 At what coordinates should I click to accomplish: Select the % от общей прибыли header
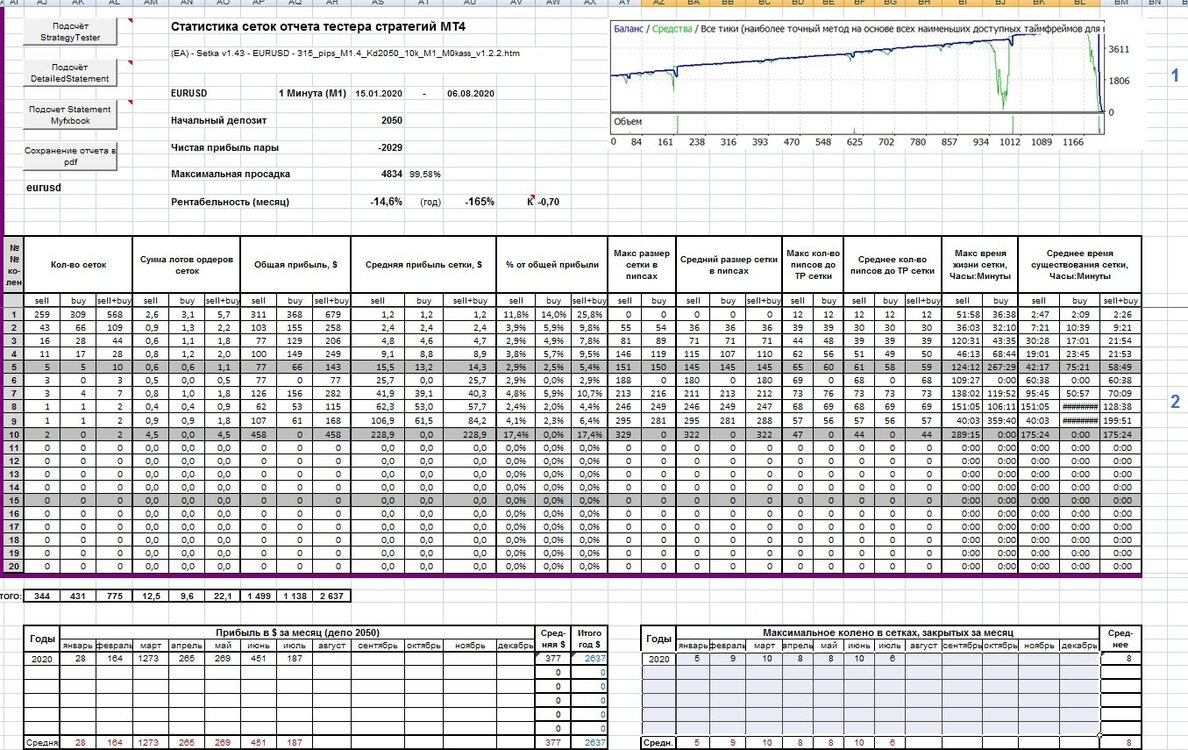pyautogui.click(x=552, y=264)
